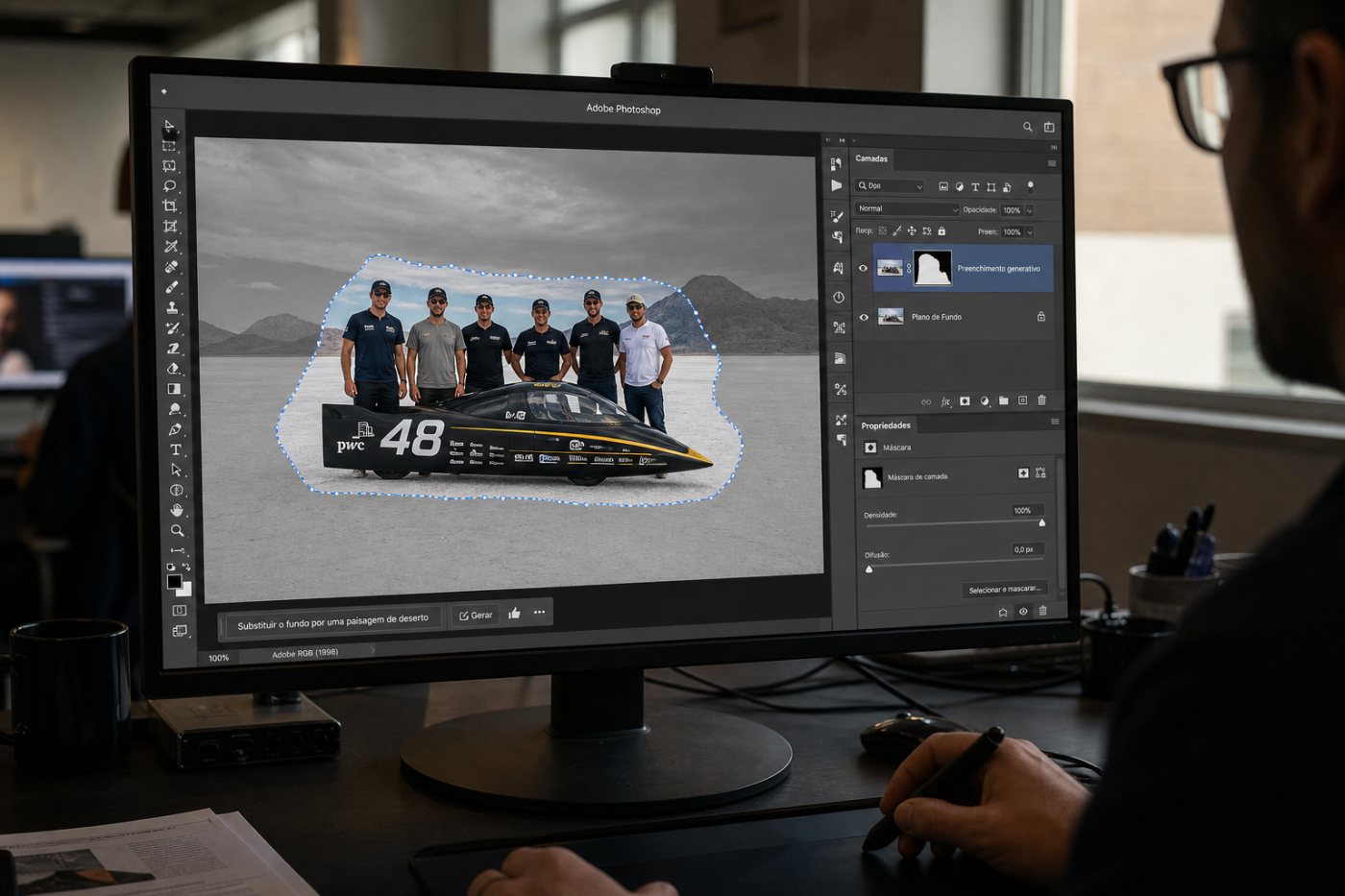Select the Preenchimento generativo mask thumbnail
The image size is (1345, 896).
932,268
